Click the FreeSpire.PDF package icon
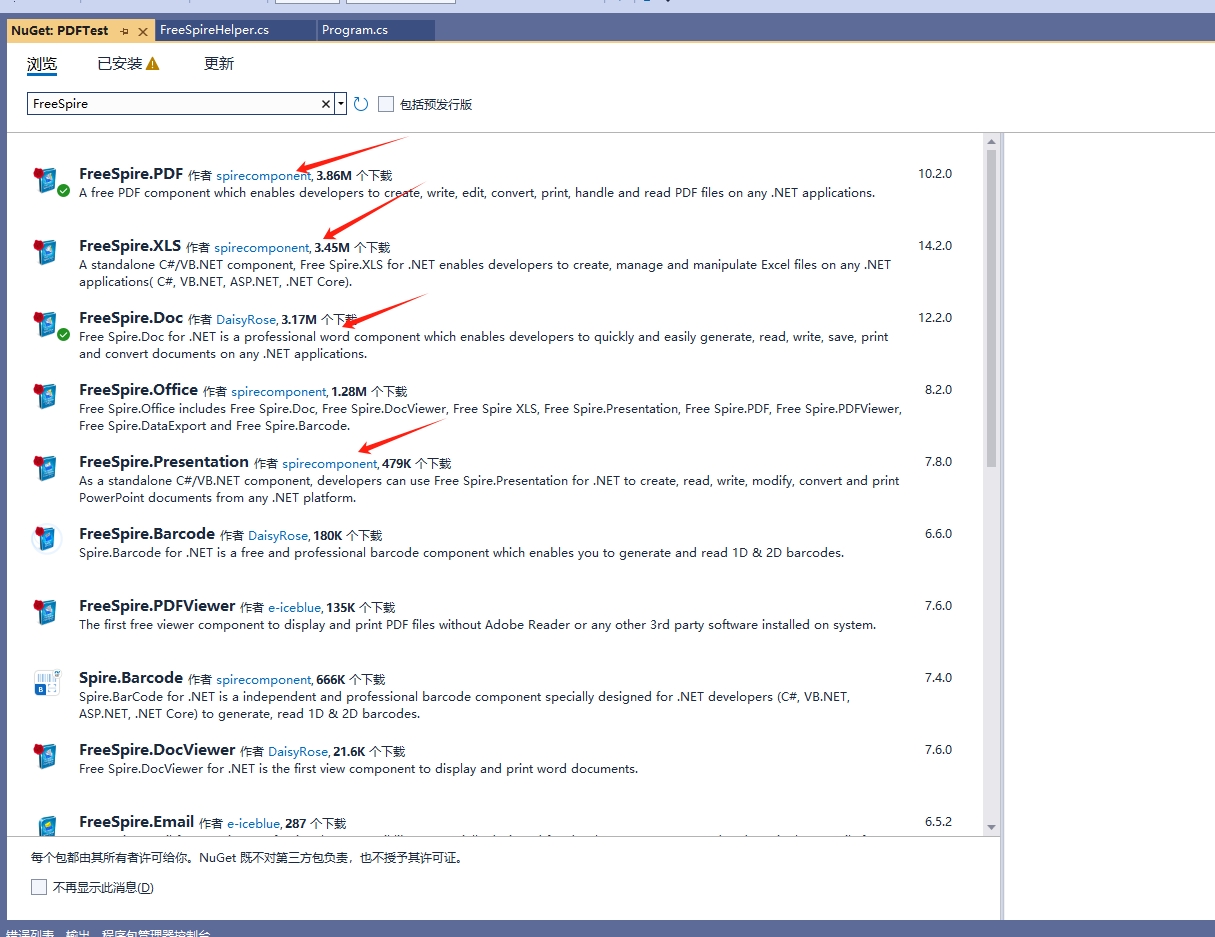The width and height of the screenshot is (1215, 937). (x=43, y=180)
